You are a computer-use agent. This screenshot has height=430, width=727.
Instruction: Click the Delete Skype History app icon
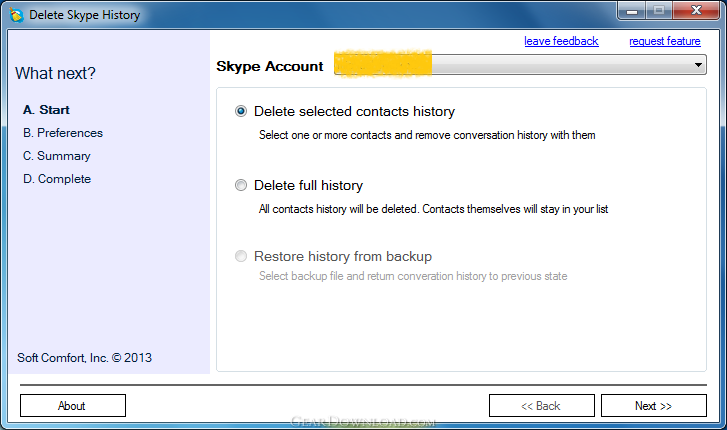point(16,15)
